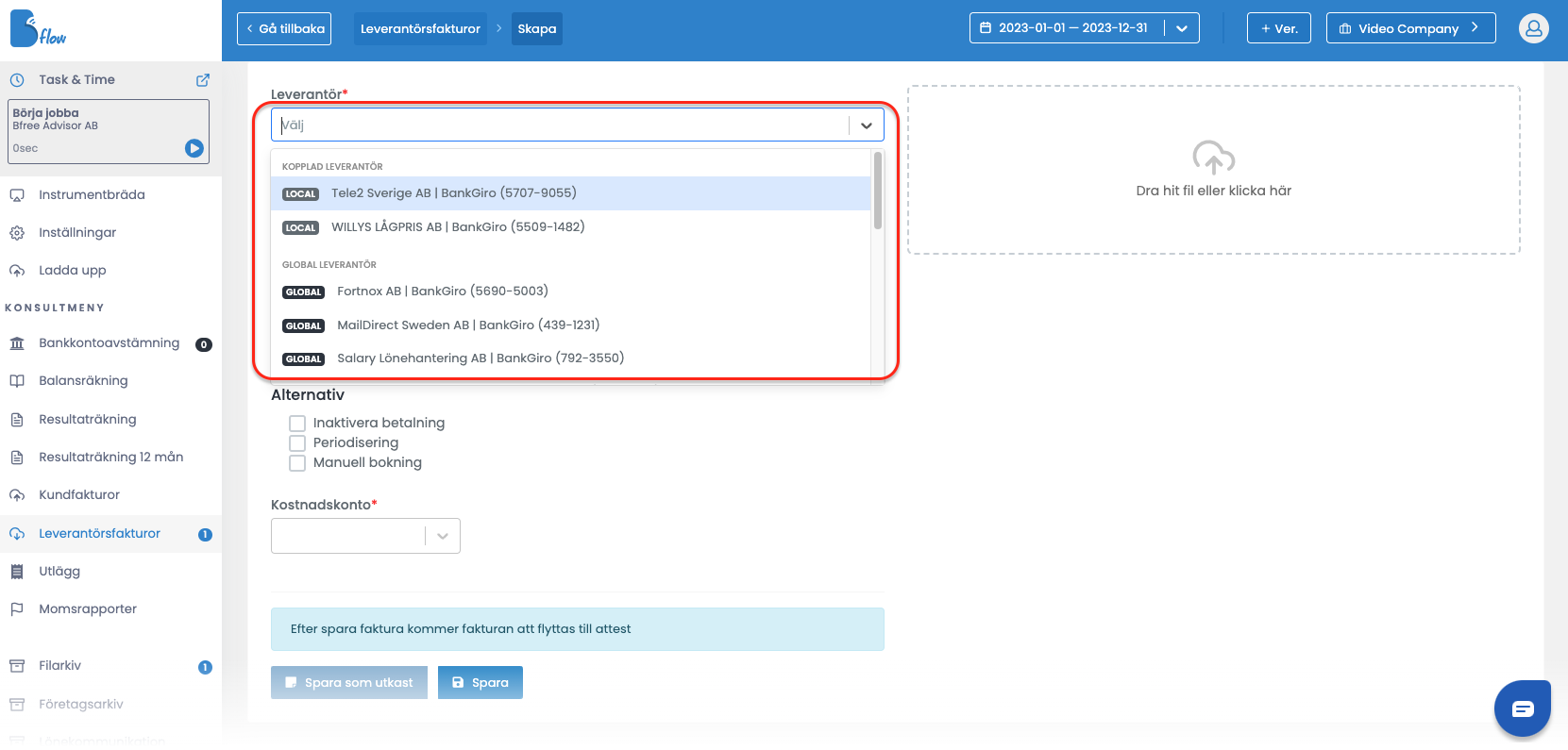Select MailDirect Sweden AB supplier option

(x=570, y=325)
